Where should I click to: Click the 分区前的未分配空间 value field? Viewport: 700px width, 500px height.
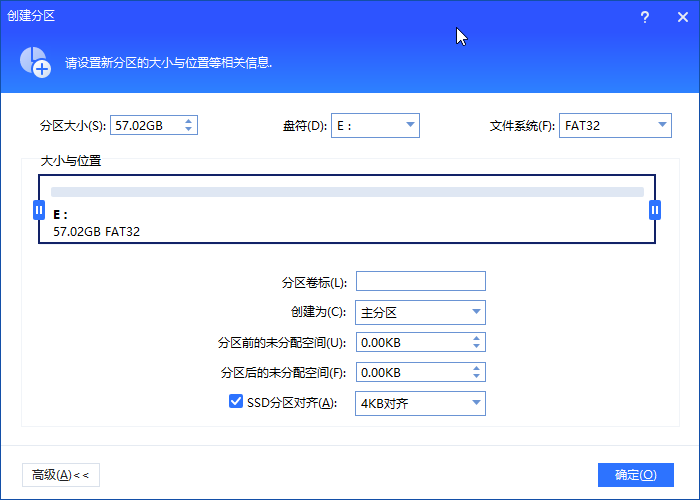click(410, 343)
